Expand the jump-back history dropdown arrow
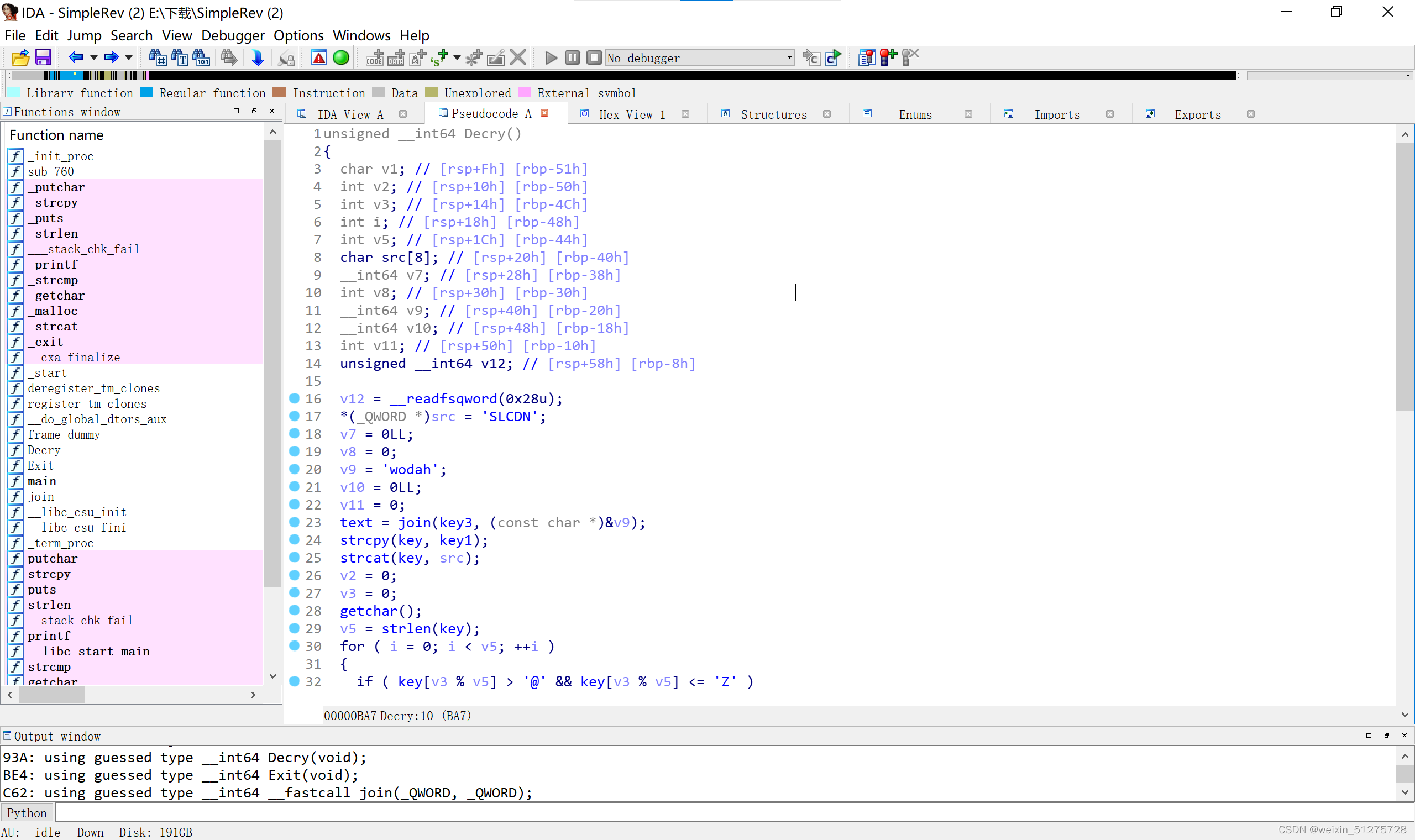Image resolution: width=1415 pixels, height=840 pixels. (x=94, y=57)
